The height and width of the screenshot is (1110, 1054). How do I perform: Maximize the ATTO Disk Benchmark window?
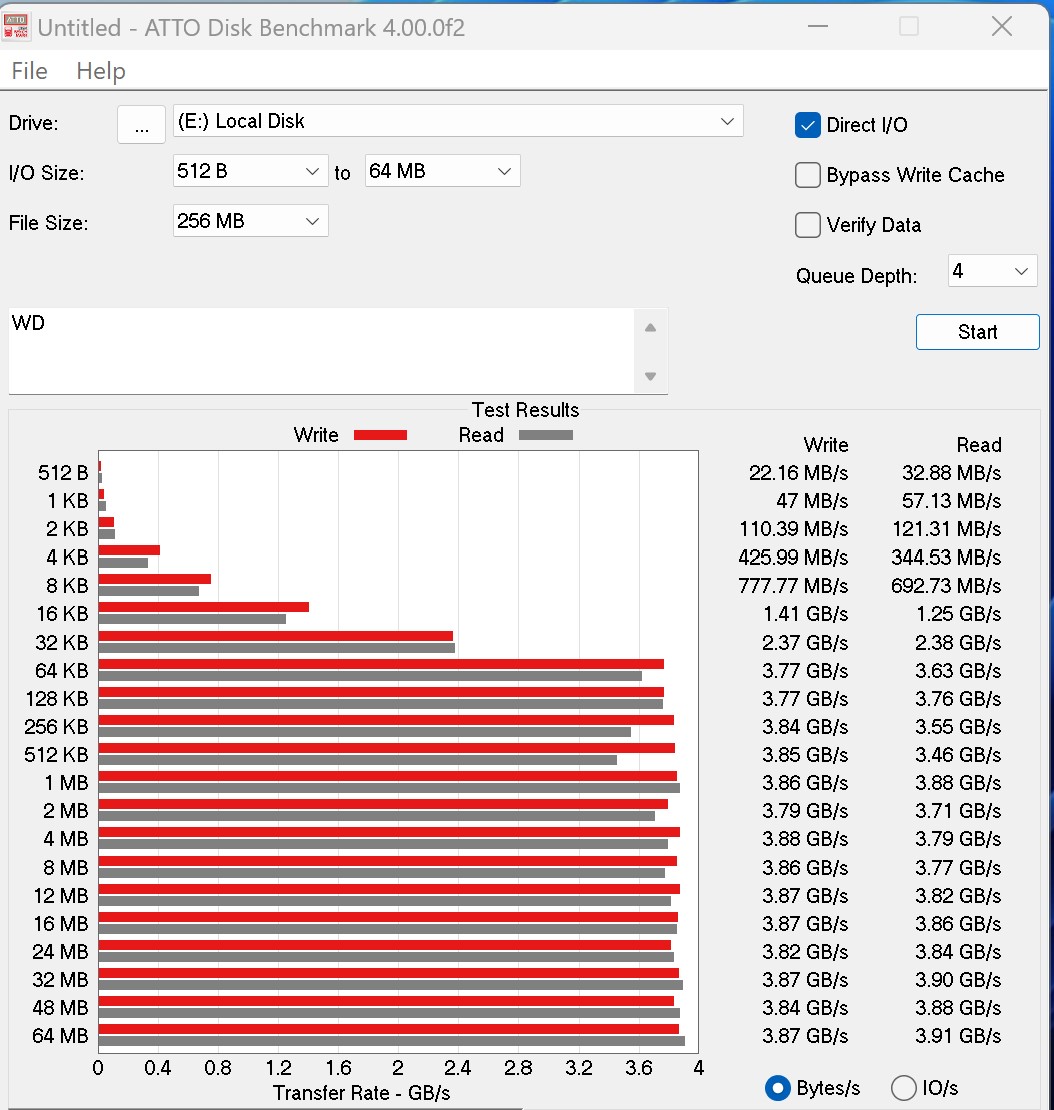[x=908, y=27]
